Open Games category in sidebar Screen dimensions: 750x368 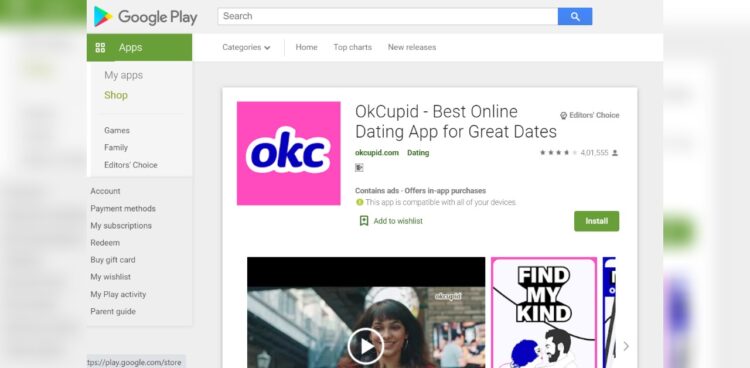pos(117,130)
